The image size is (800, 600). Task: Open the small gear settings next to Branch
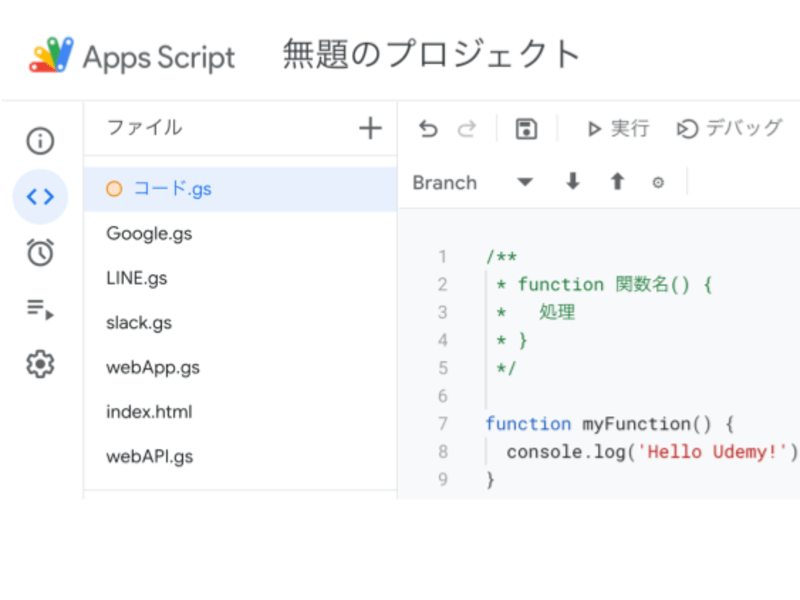pyautogui.click(x=658, y=183)
